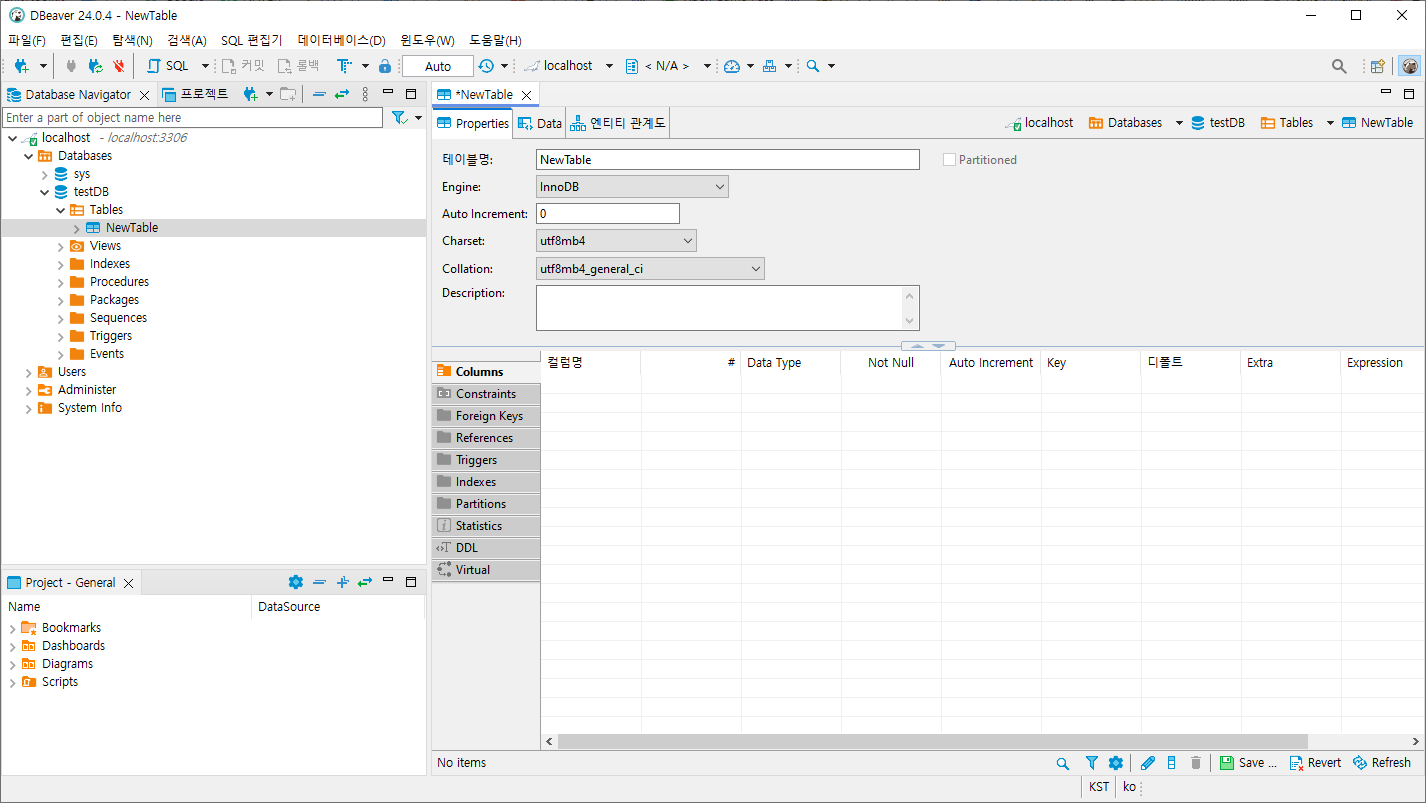Expand the sys database node

coord(44,174)
